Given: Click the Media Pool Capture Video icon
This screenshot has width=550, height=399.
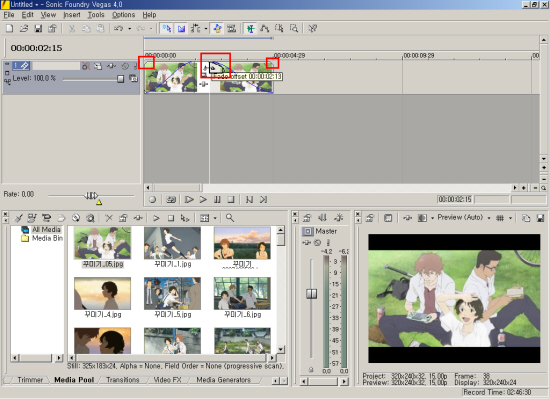Looking at the screenshot, I should tap(46, 218).
